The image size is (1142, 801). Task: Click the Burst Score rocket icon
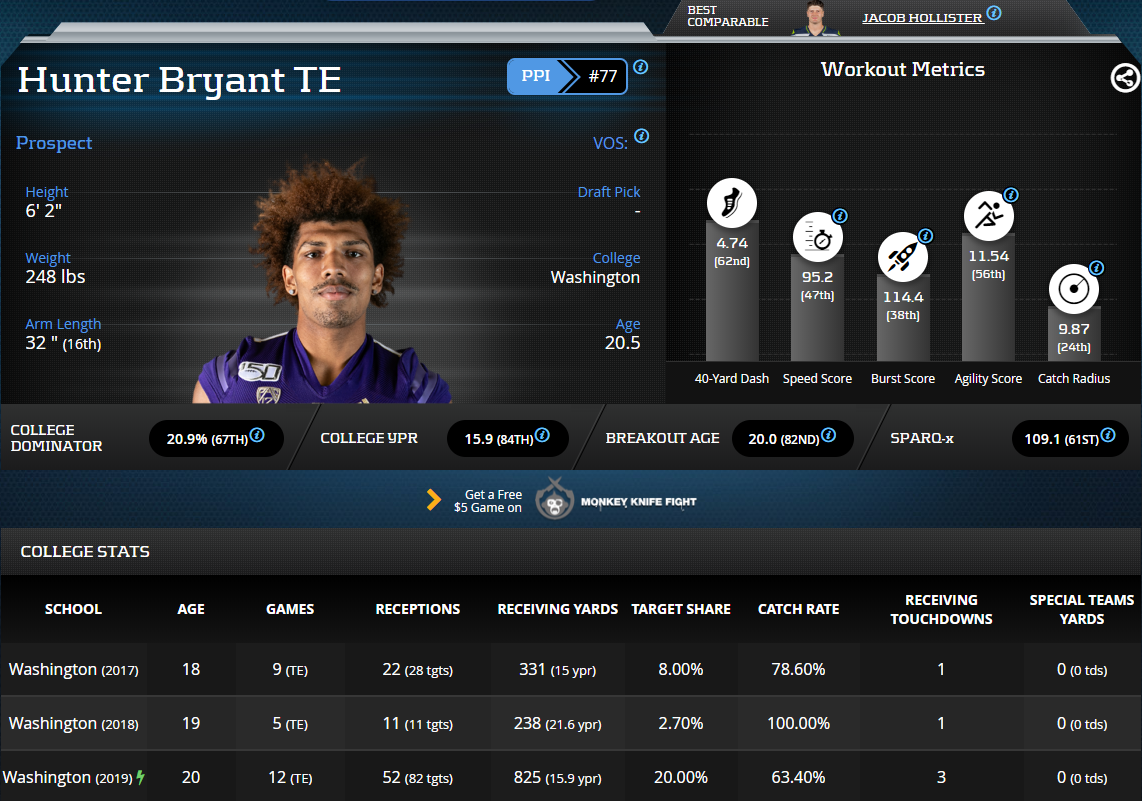(x=903, y=257)
